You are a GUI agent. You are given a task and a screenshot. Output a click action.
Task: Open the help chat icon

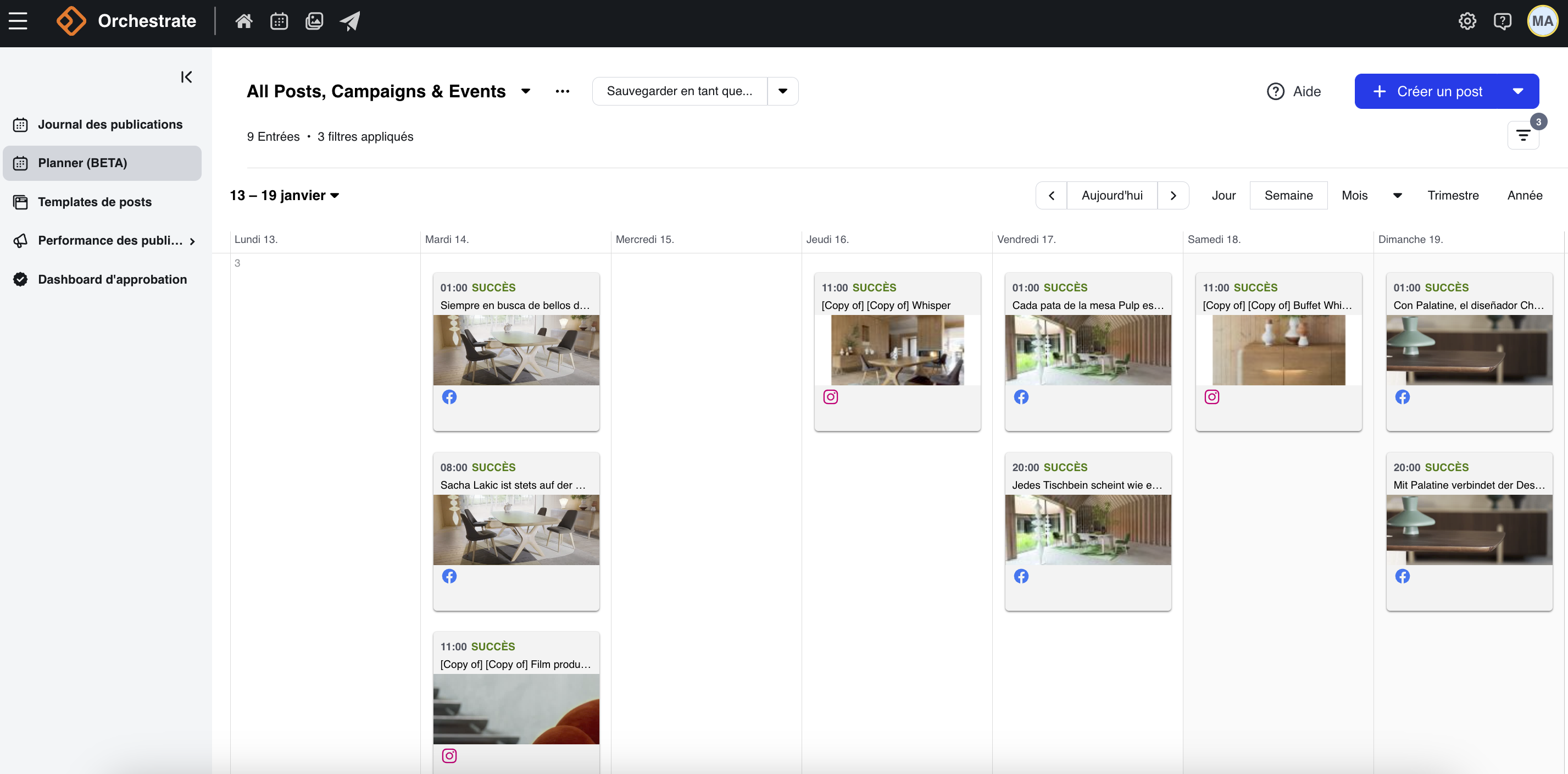(1502, 21)
